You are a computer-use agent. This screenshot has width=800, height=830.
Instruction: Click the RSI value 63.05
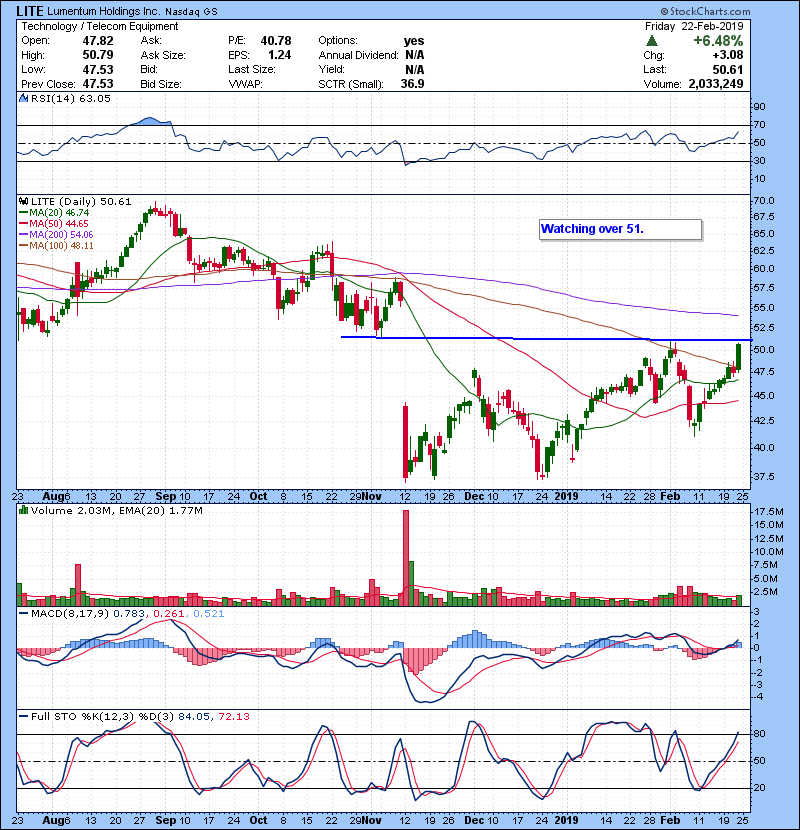93,98
